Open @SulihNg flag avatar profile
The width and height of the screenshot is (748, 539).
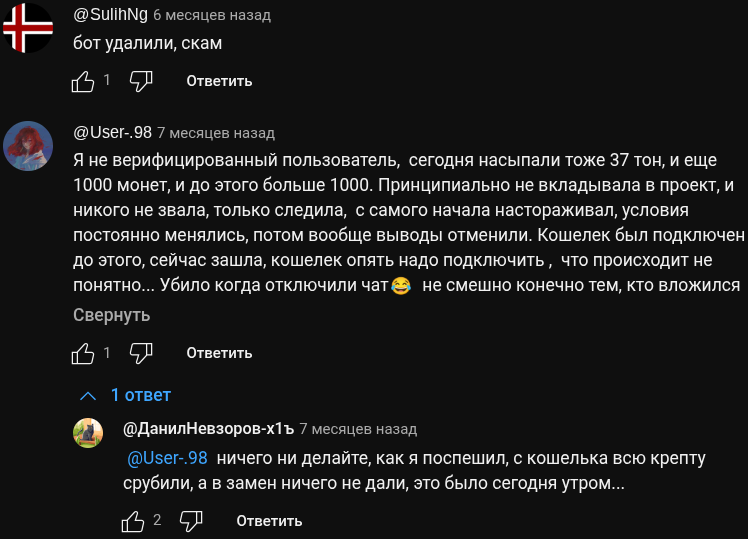tap(27, 29)
